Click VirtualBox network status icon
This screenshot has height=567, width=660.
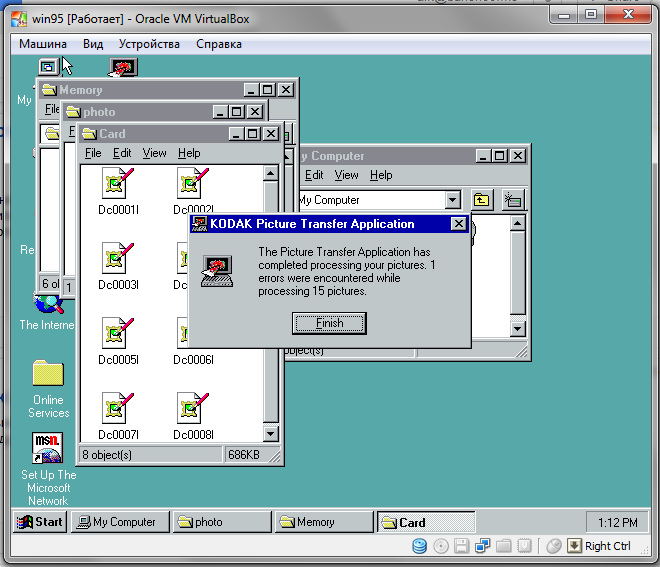click(482, 546)
